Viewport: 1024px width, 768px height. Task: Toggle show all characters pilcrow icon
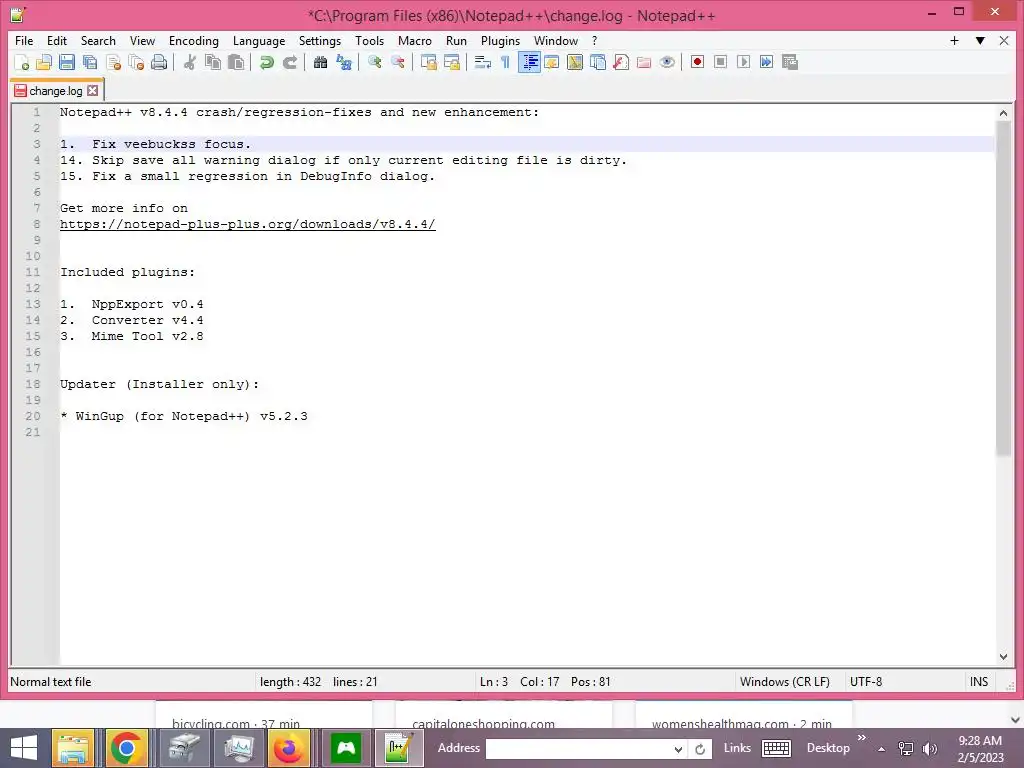click(505, 62)
